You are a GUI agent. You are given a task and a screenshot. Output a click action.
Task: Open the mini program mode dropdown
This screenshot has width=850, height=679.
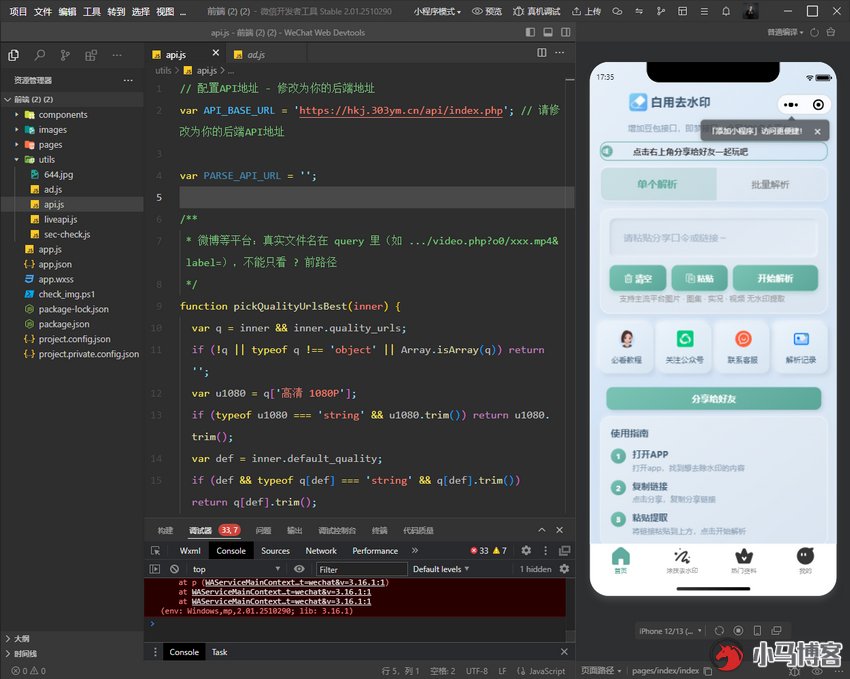[437, 11]
